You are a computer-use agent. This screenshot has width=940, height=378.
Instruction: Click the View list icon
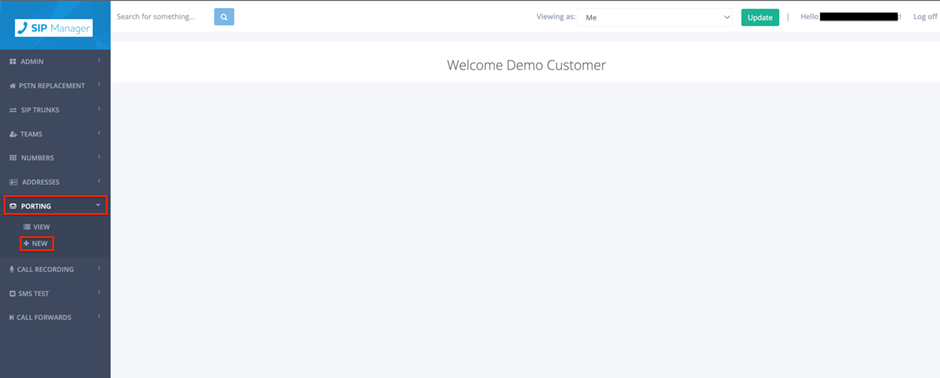click(26, 227)
